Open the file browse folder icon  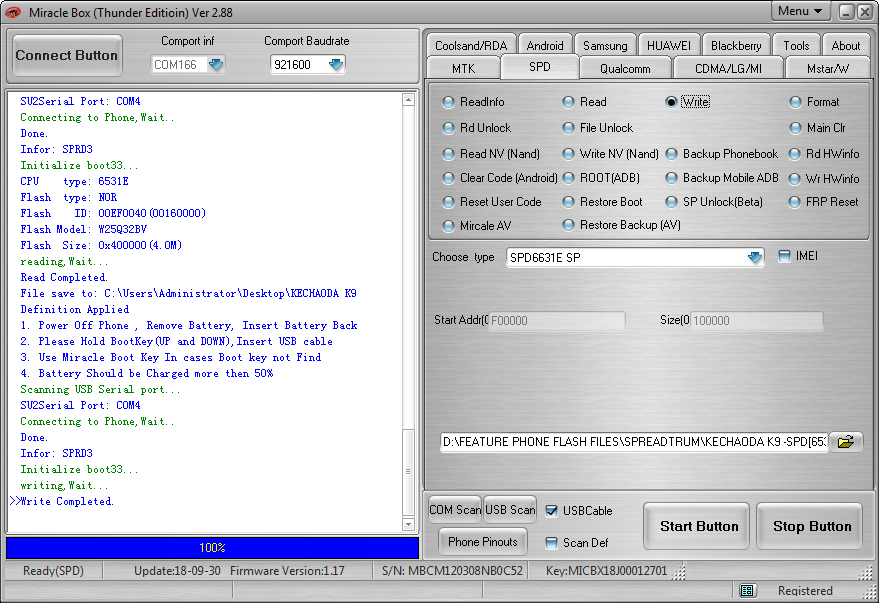tap(845, 442)
